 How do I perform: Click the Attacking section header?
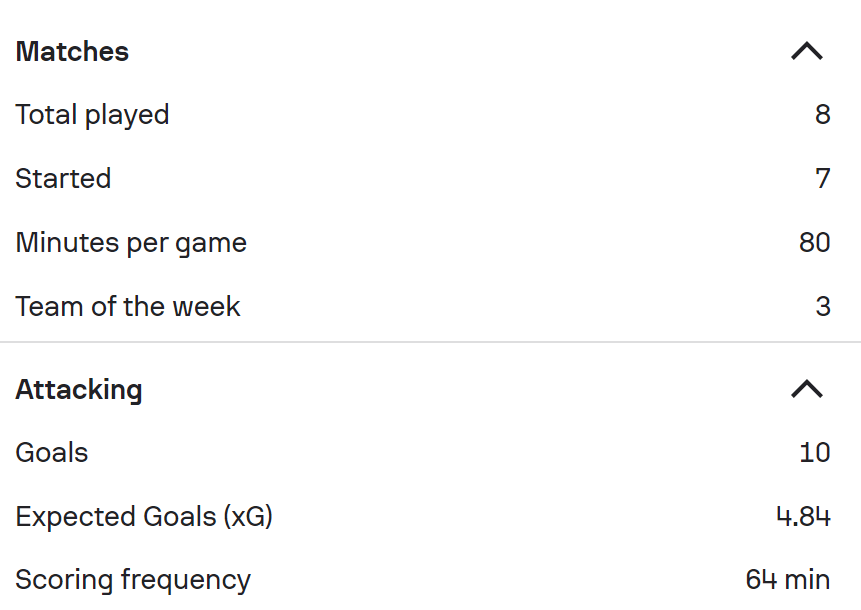click(79, 389)
